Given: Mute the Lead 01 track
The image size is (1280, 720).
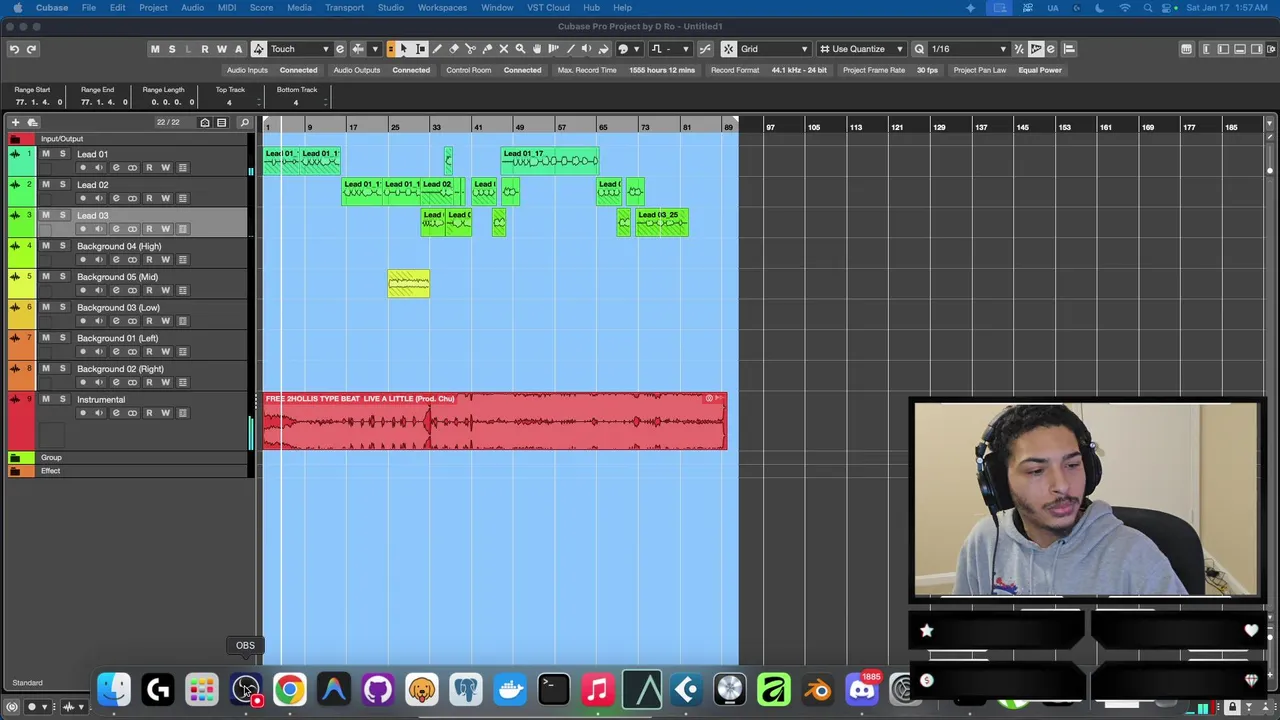Looking at the screenshot, I should 45,154.
